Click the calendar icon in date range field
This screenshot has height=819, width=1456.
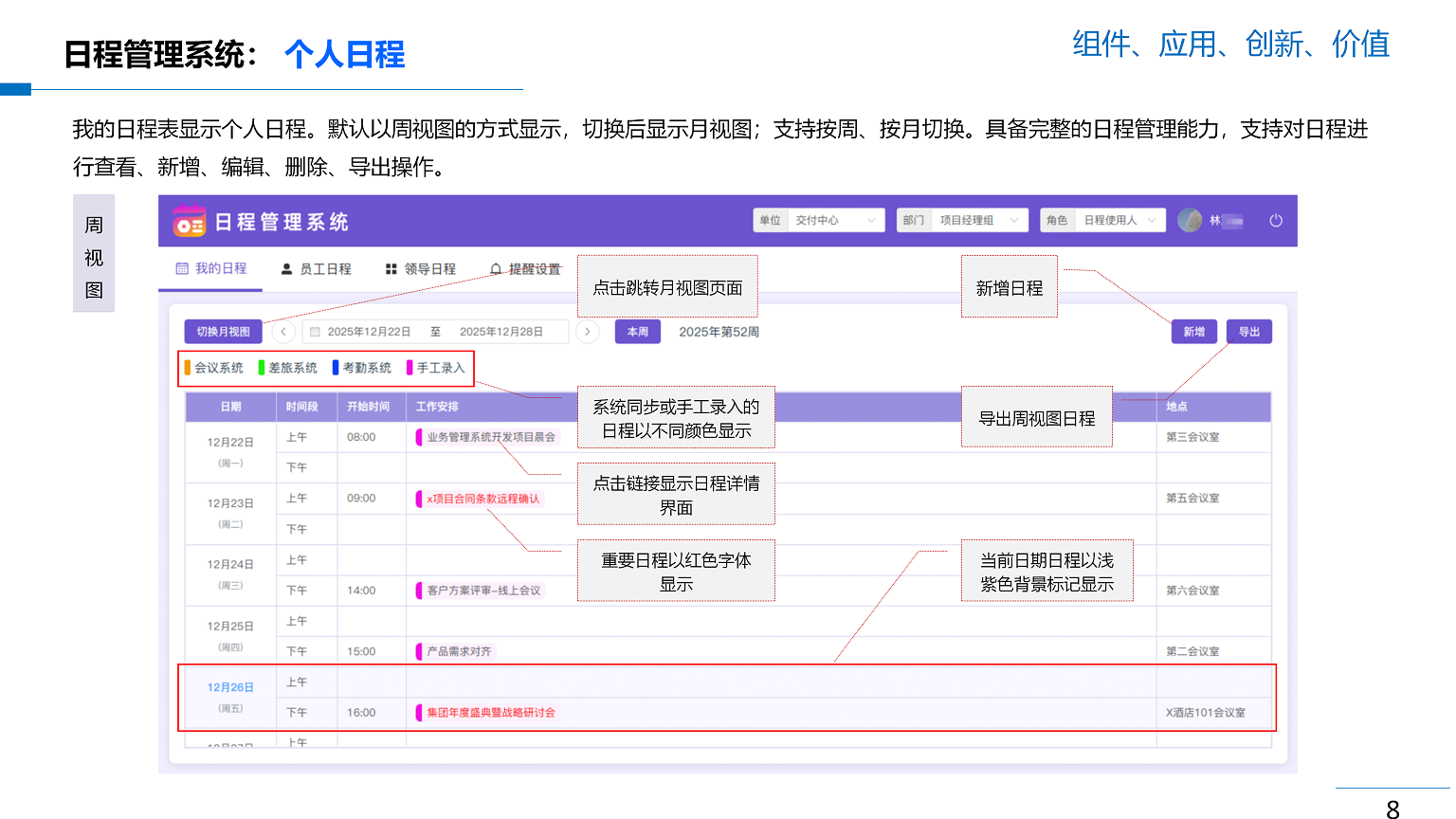pos(316,332)
